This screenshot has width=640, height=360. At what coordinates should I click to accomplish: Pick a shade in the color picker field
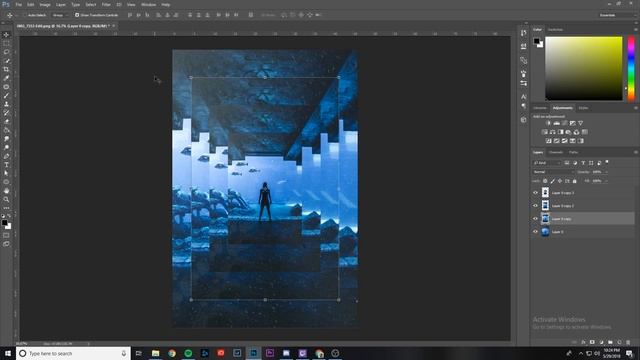click(x=584, y=68)
